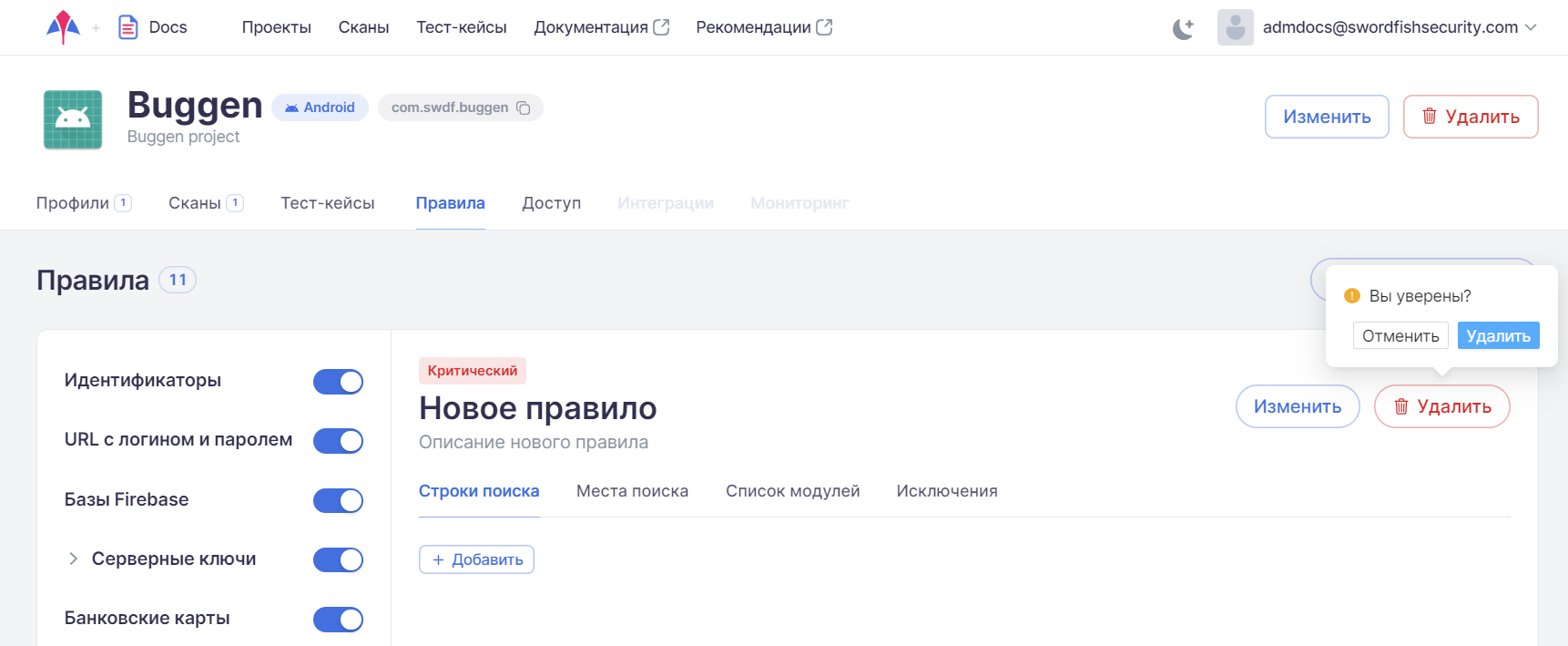
Task: Switch off Банковские карты toggle
Action: [338, 620]
